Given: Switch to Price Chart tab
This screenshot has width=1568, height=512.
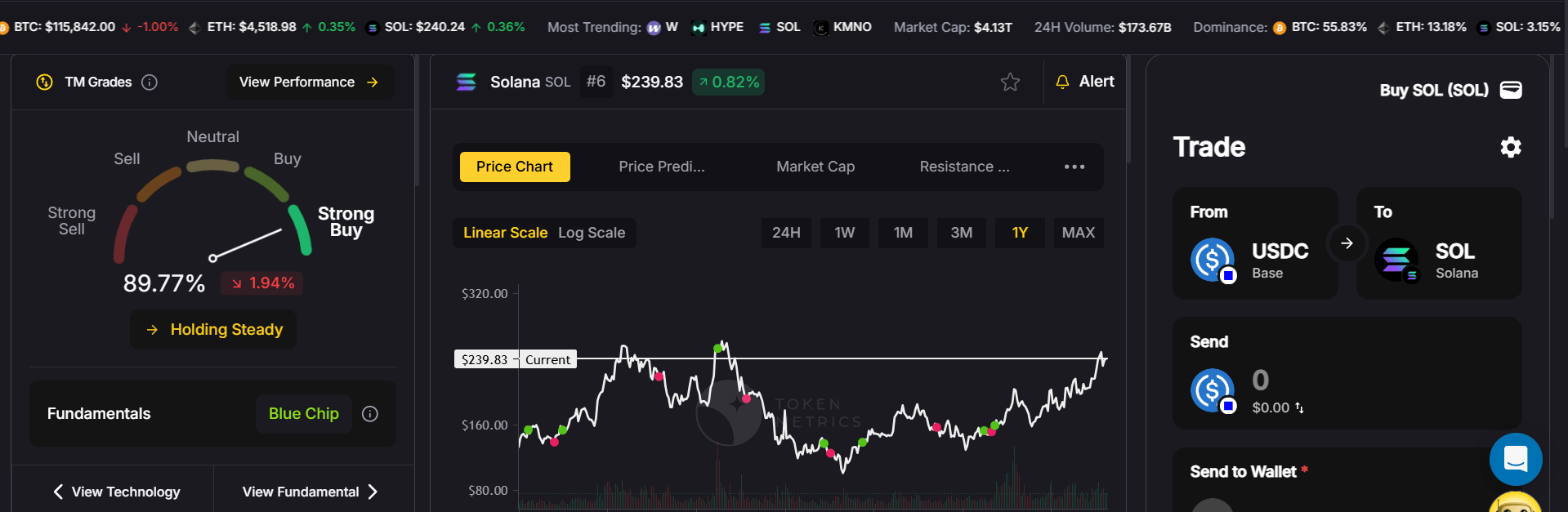Looking at the screenshot, I should 515,167.
